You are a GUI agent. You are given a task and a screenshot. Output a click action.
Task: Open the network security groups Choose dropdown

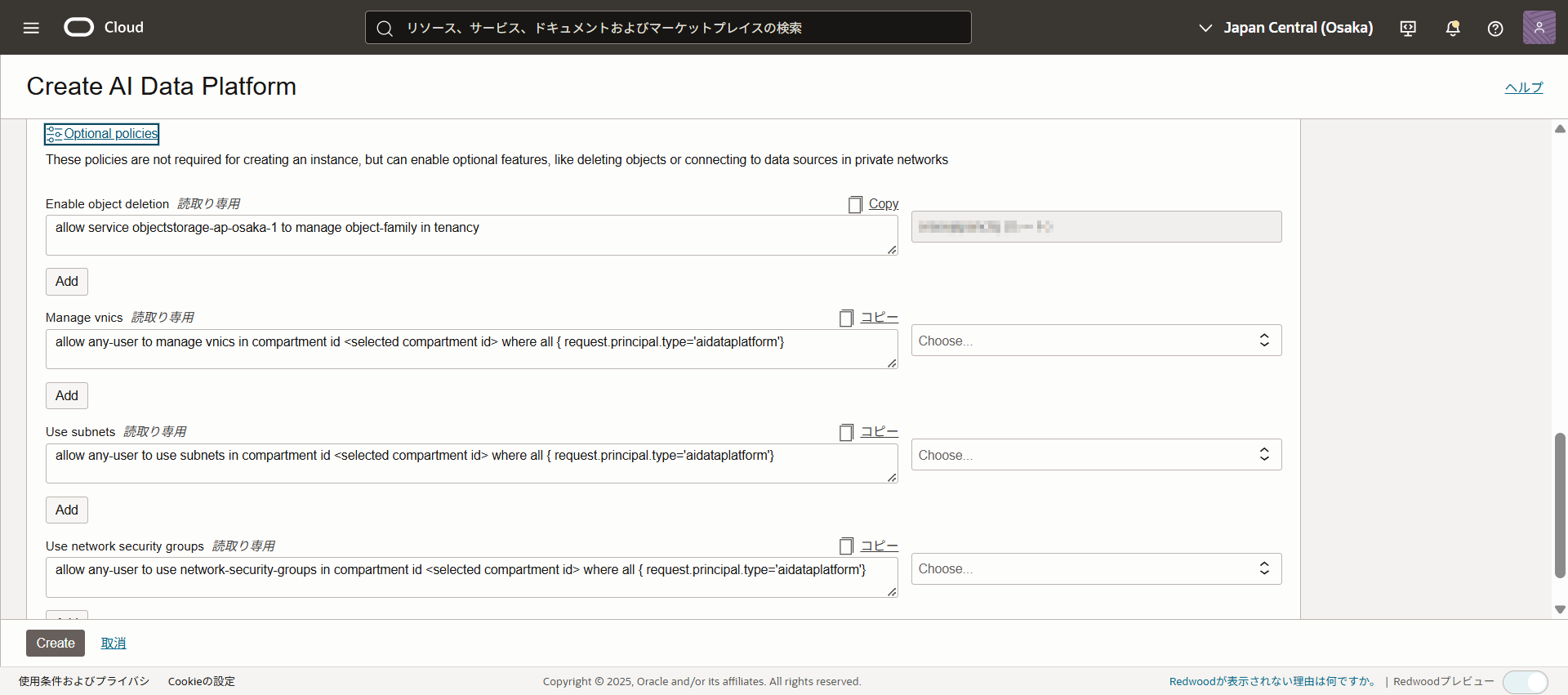[x=1096, y=568]
